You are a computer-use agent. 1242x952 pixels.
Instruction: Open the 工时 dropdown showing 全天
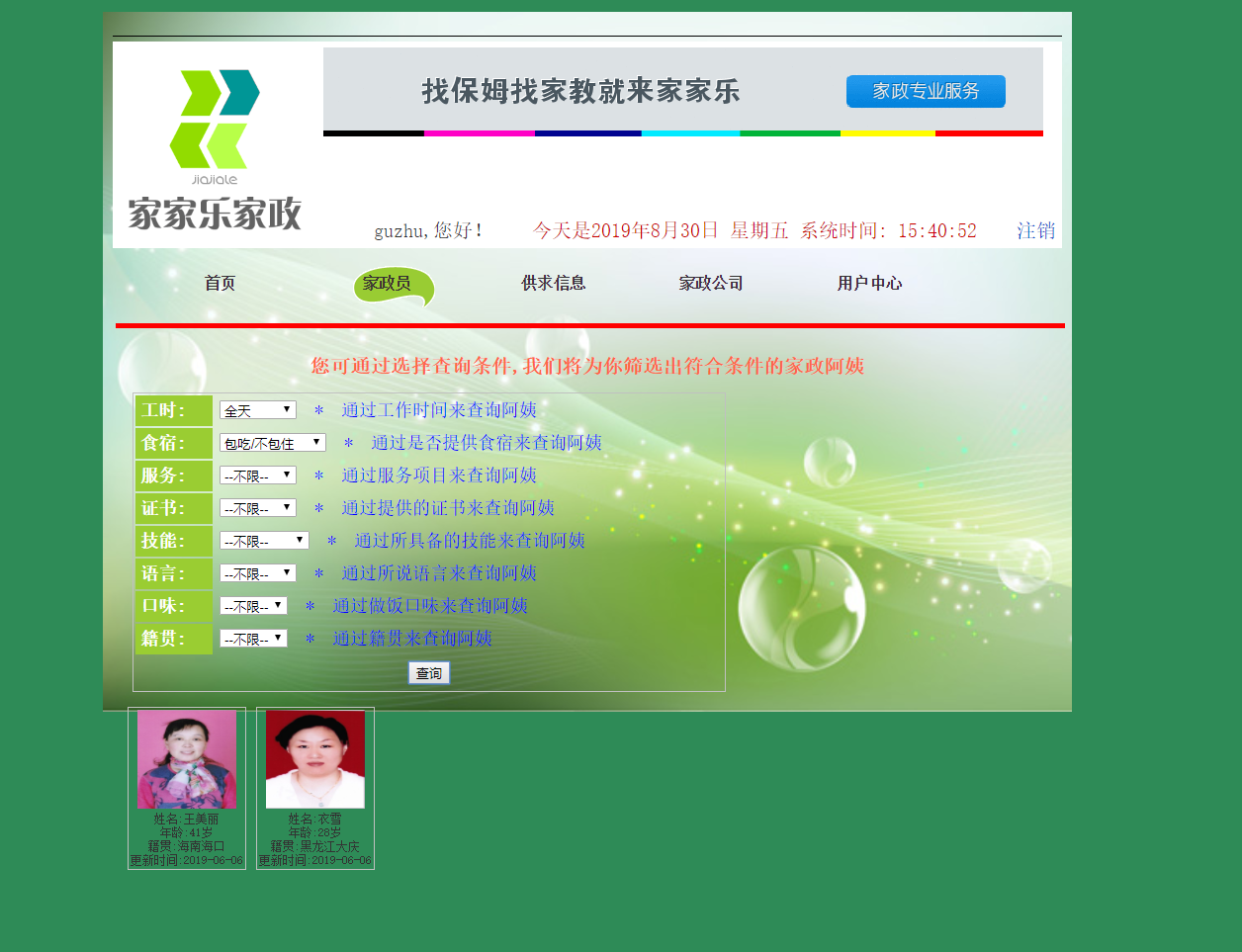click(x=256, y=409)
